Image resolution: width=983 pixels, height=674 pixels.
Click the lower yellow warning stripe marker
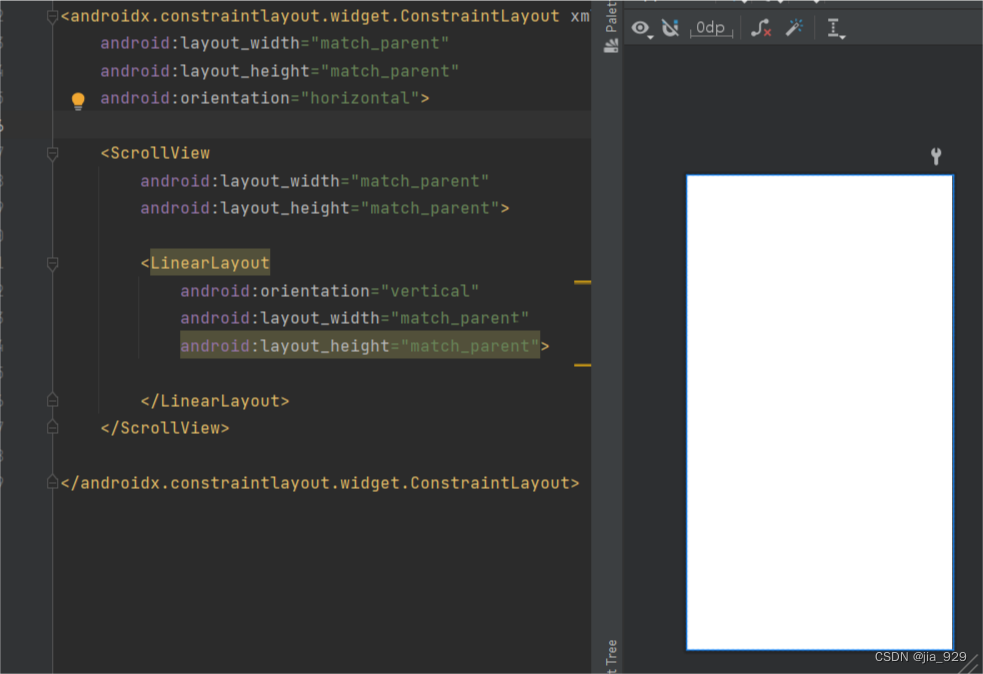point(582,365)
